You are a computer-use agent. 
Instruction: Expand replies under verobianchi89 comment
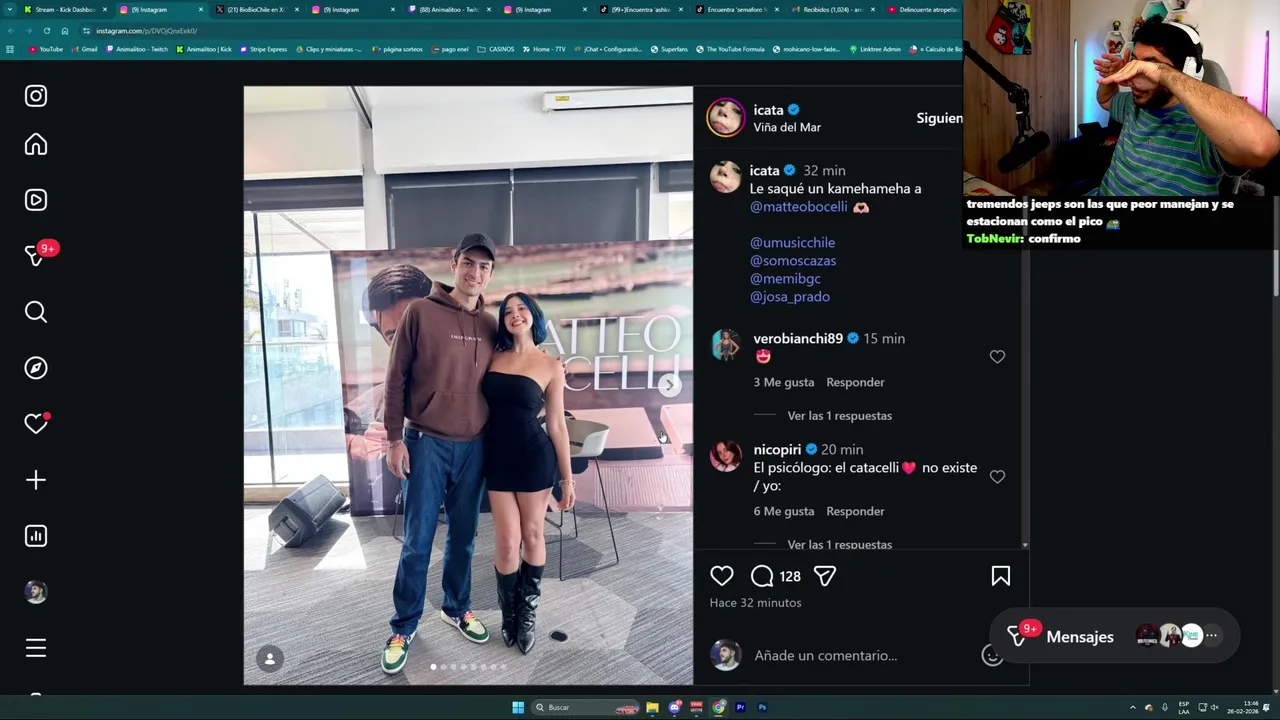[839, 416]
